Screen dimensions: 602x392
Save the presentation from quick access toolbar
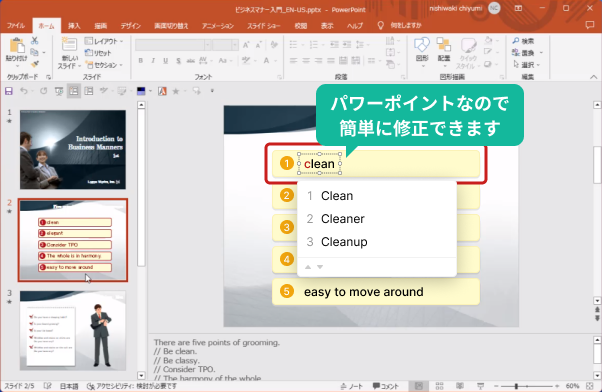[9, 91]
